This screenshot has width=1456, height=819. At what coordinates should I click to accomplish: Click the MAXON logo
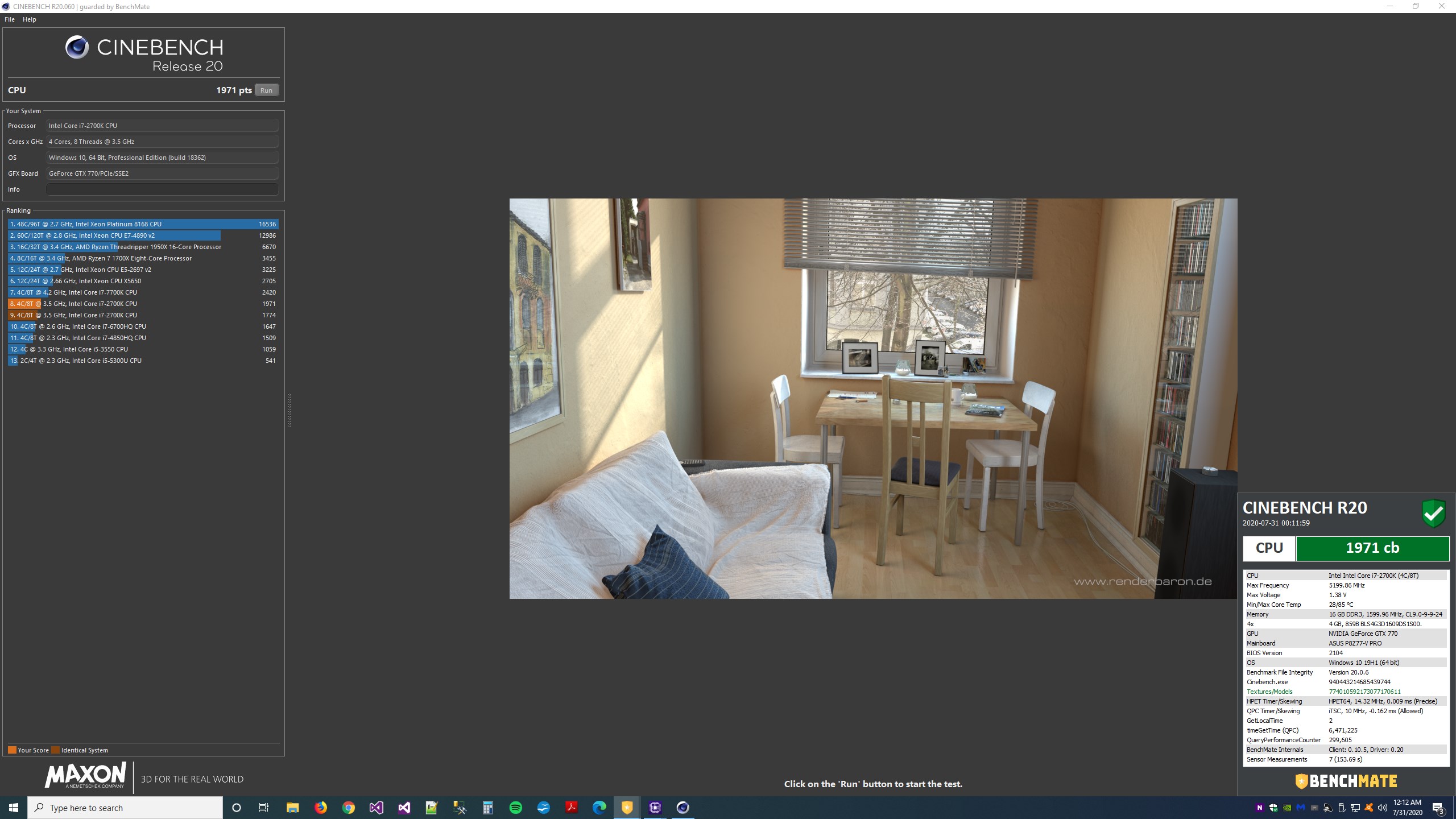(85, 776)
